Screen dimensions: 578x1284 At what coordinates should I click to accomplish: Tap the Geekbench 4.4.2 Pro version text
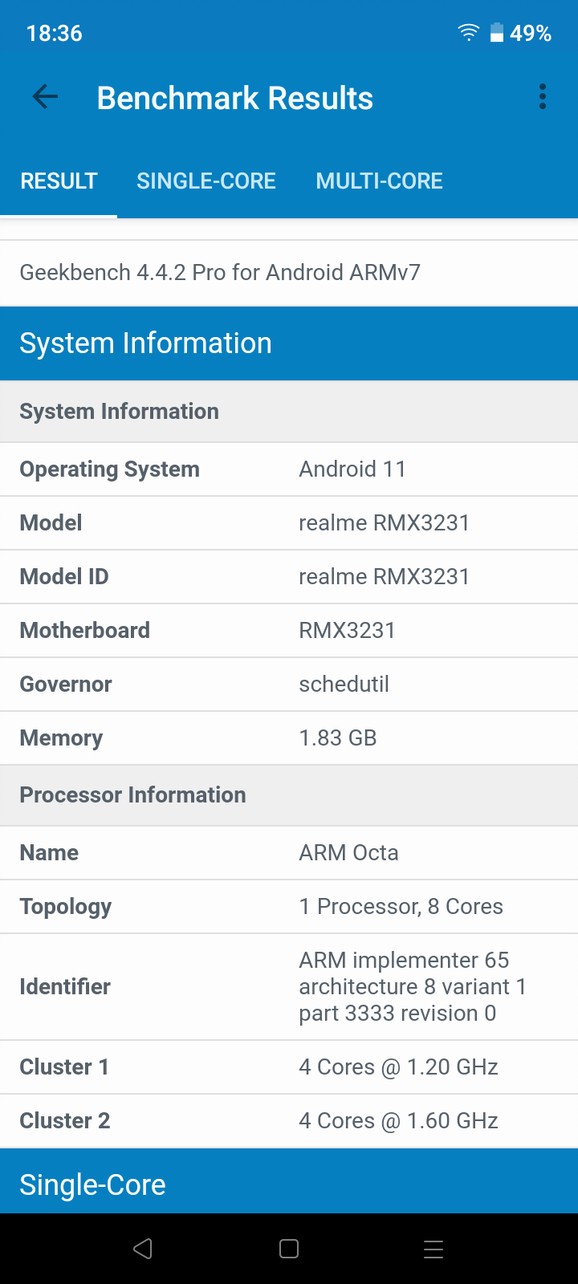(x=220, y=272)
